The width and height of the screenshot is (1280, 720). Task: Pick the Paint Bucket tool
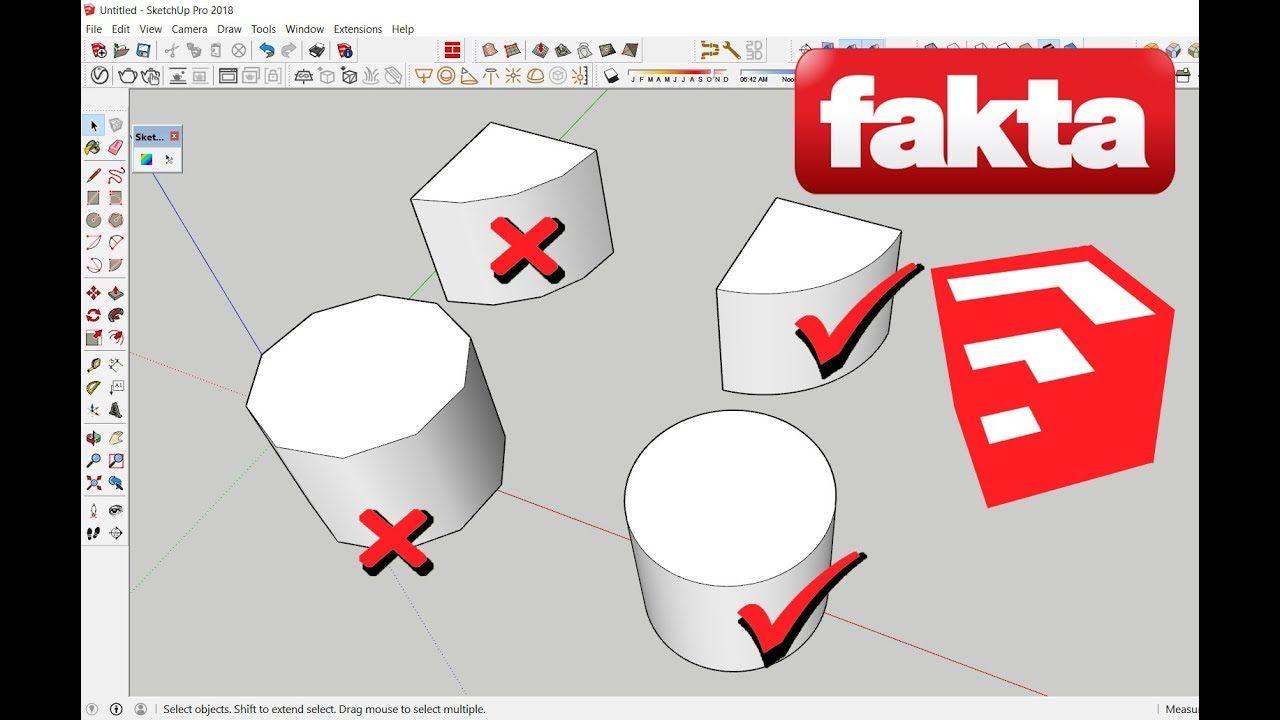point(94,147)
